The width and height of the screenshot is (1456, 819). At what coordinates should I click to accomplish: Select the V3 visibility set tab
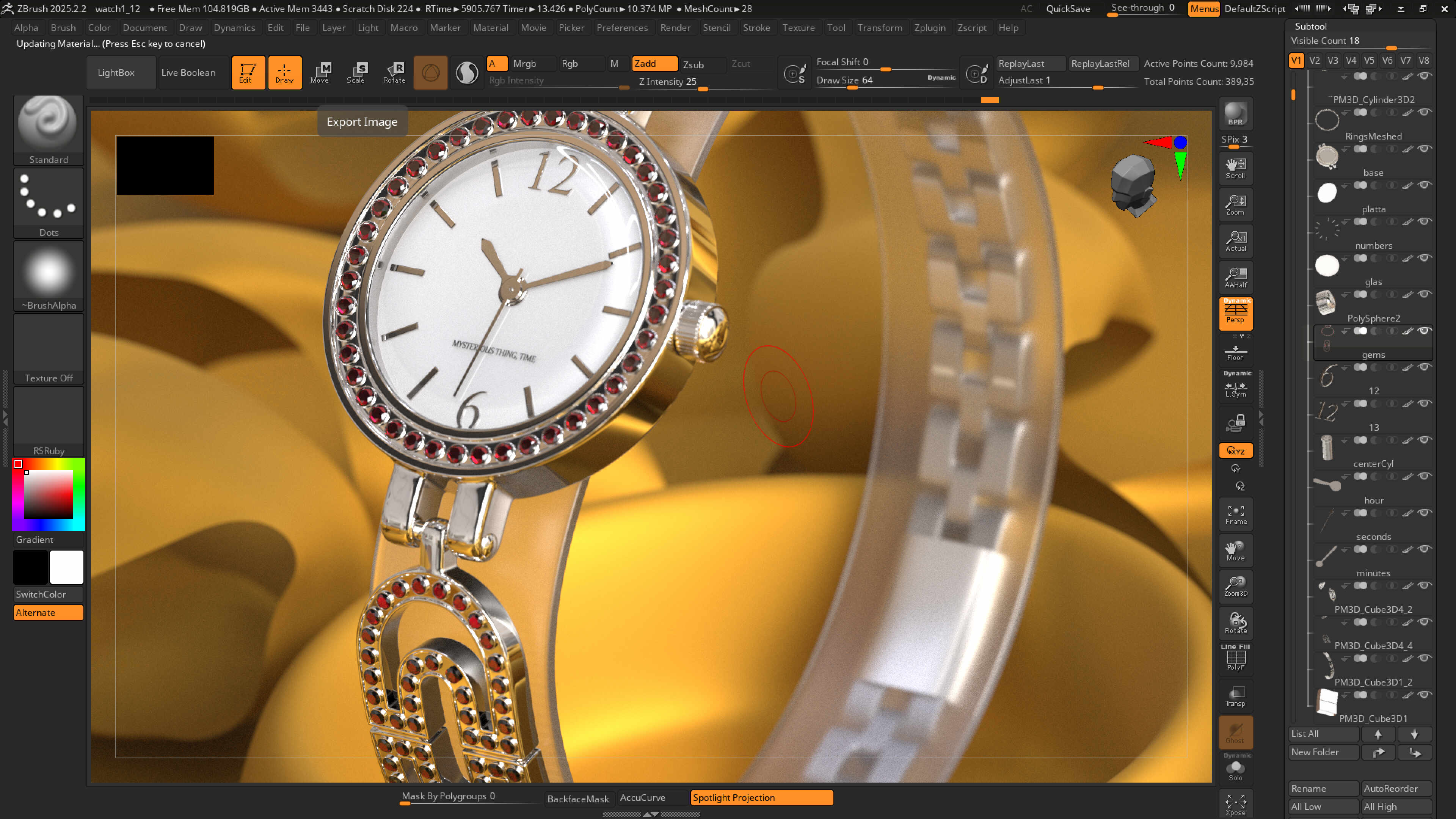pos(1333,61)
